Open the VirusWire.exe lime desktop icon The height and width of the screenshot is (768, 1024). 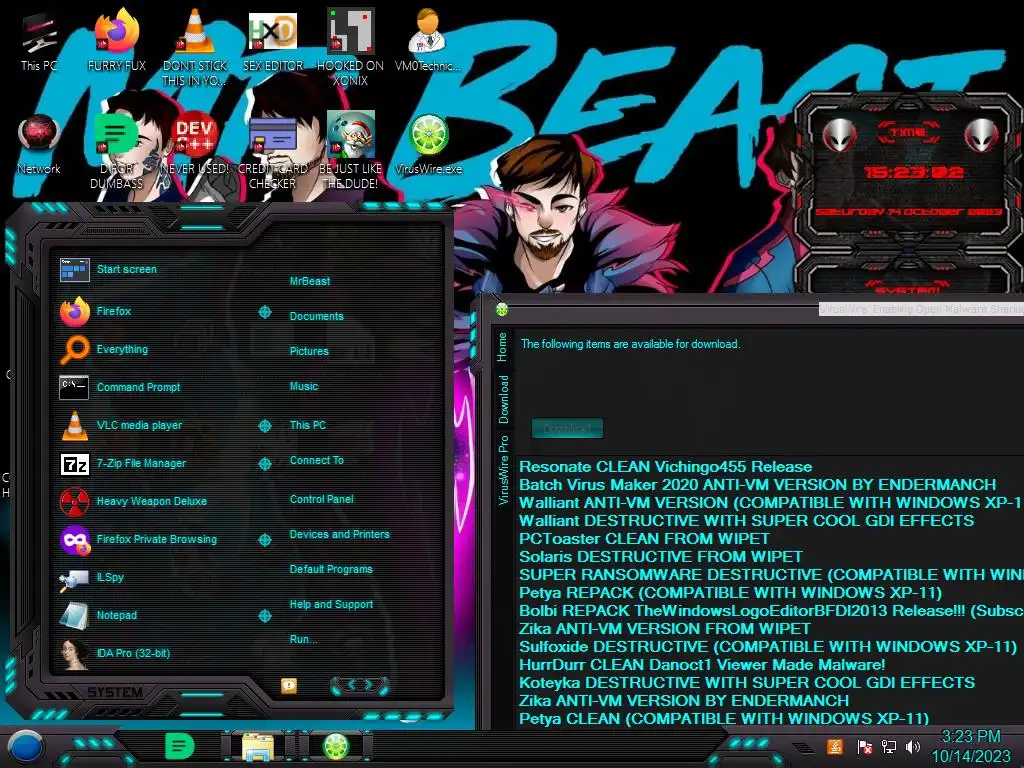428,145
